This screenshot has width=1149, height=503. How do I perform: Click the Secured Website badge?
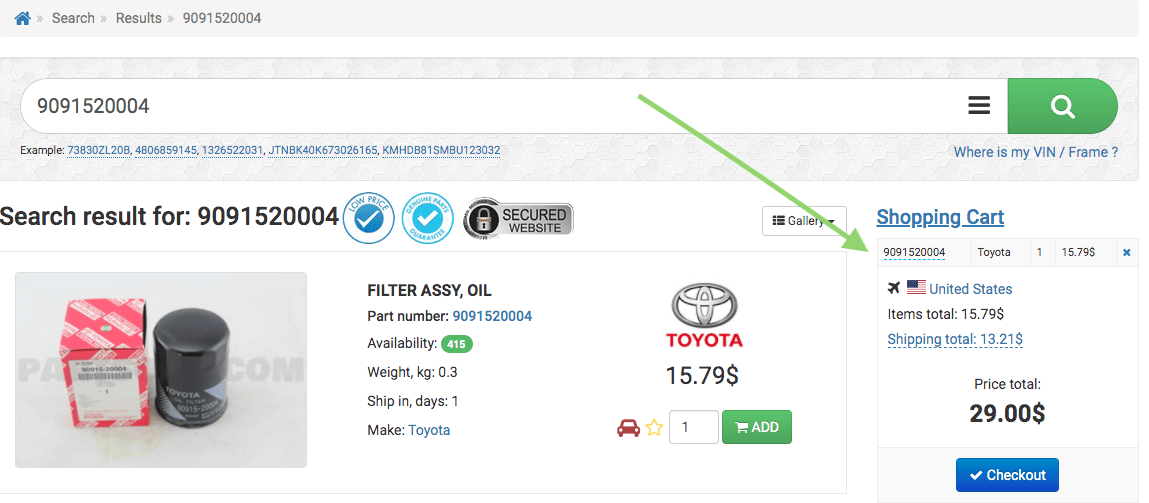(519, 219)
